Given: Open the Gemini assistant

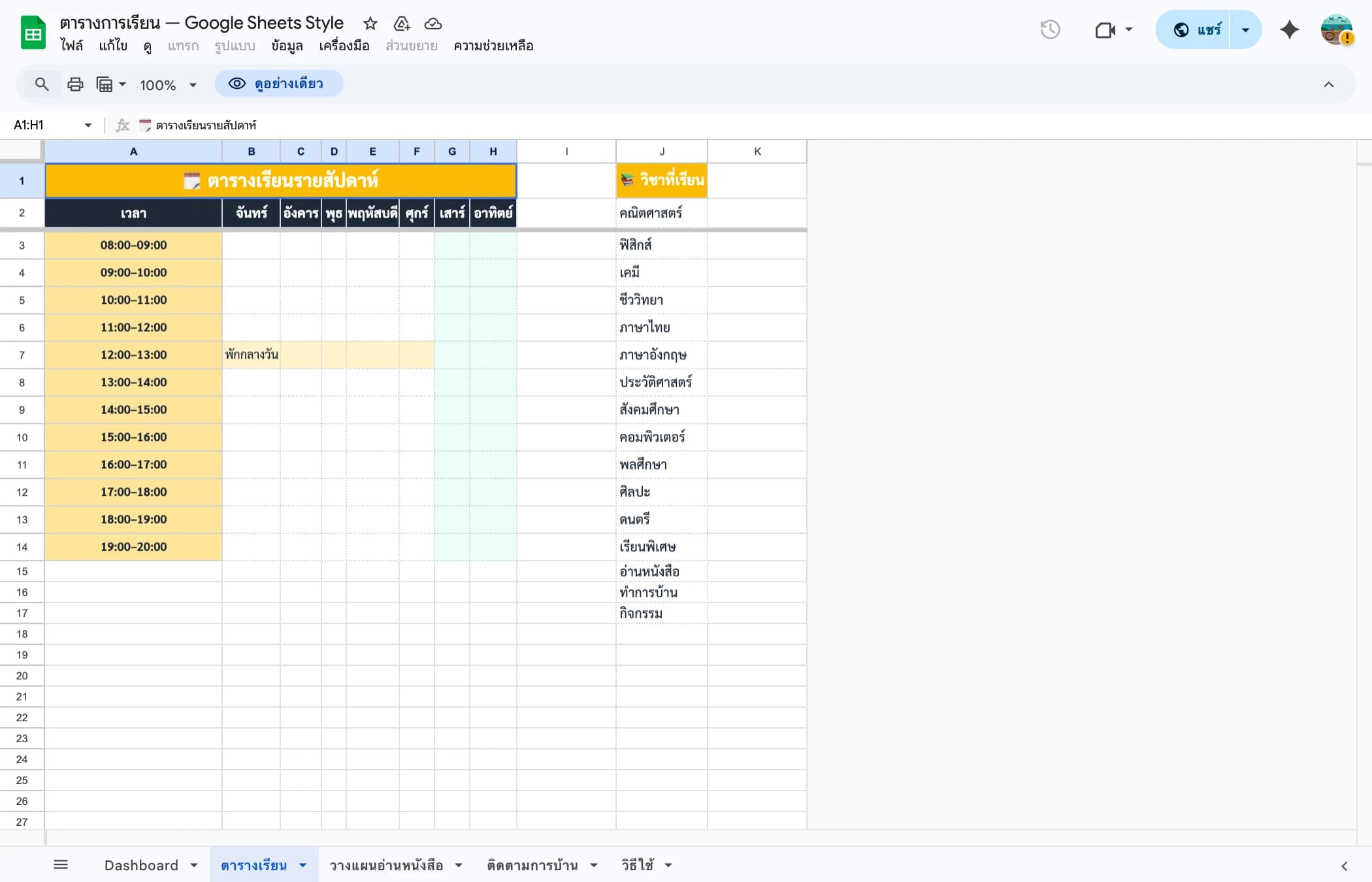Looking at the screenshot, I should [x=1288, y=29].
